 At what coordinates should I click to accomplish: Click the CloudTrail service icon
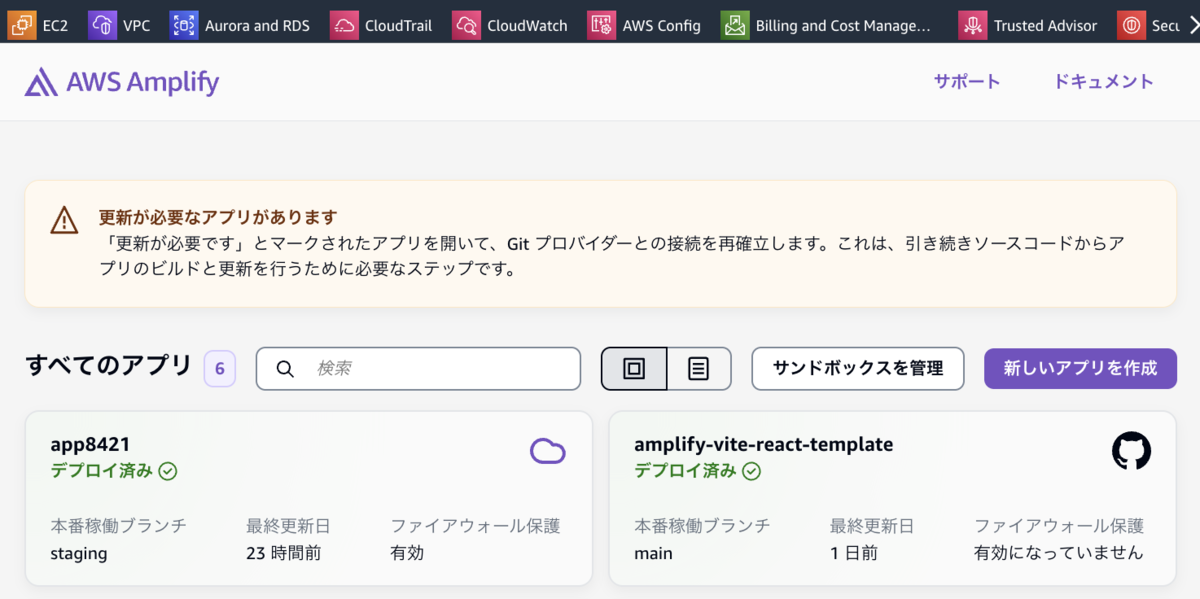click(x=344, y=25)
